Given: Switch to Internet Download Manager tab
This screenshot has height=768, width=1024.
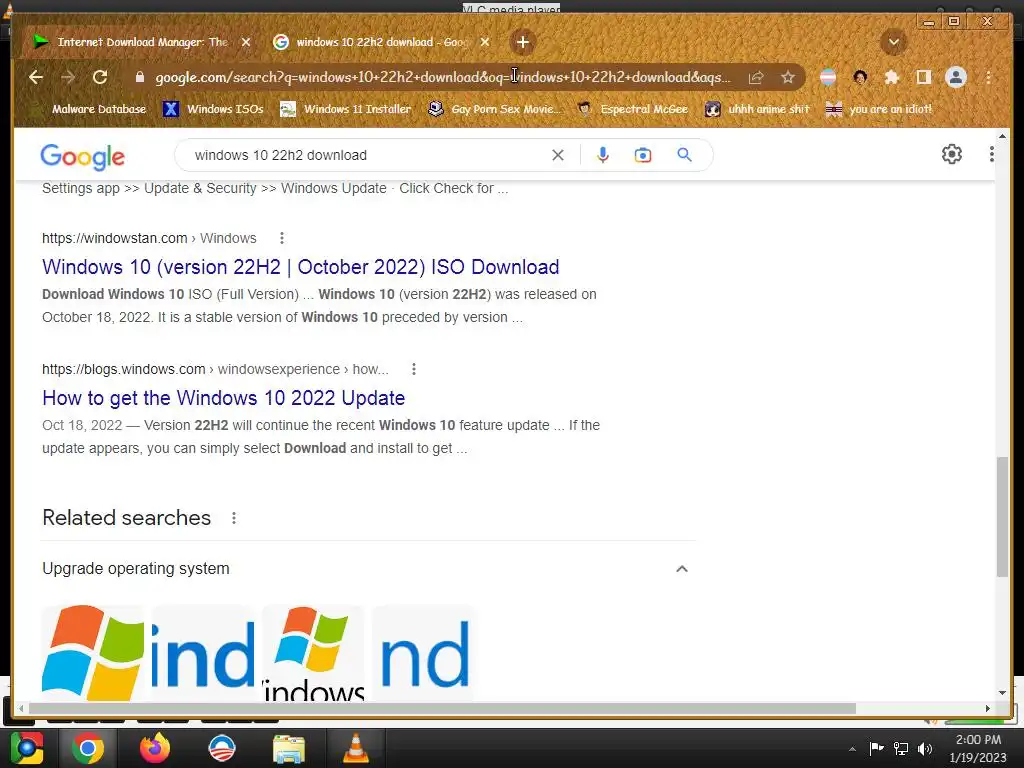Looking at the screenshot, I should 142,42.
